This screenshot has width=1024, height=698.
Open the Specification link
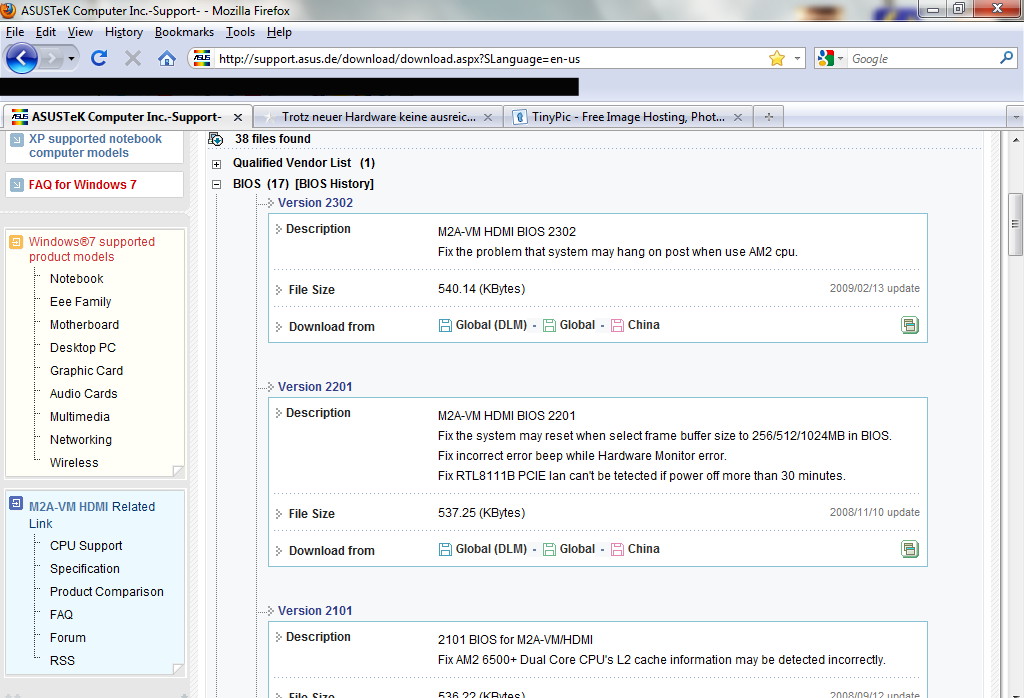(x=85, y=569)
